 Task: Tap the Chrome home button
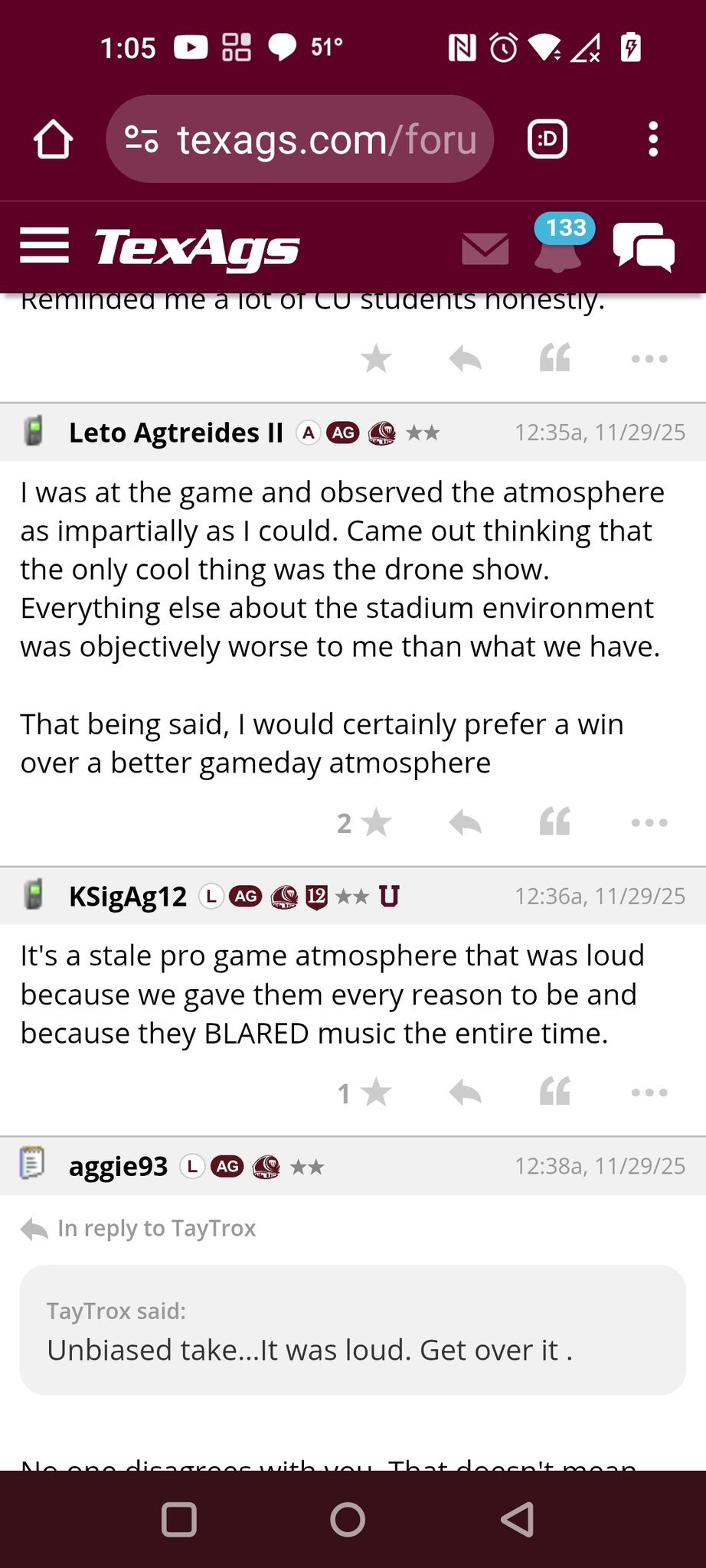[53, 139]
